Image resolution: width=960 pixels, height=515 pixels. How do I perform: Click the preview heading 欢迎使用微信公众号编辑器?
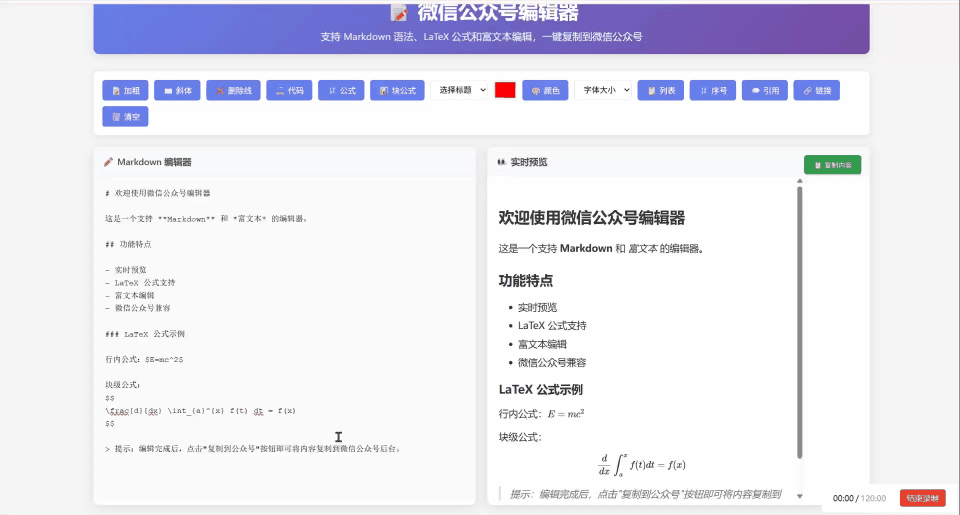click(591, 217)
